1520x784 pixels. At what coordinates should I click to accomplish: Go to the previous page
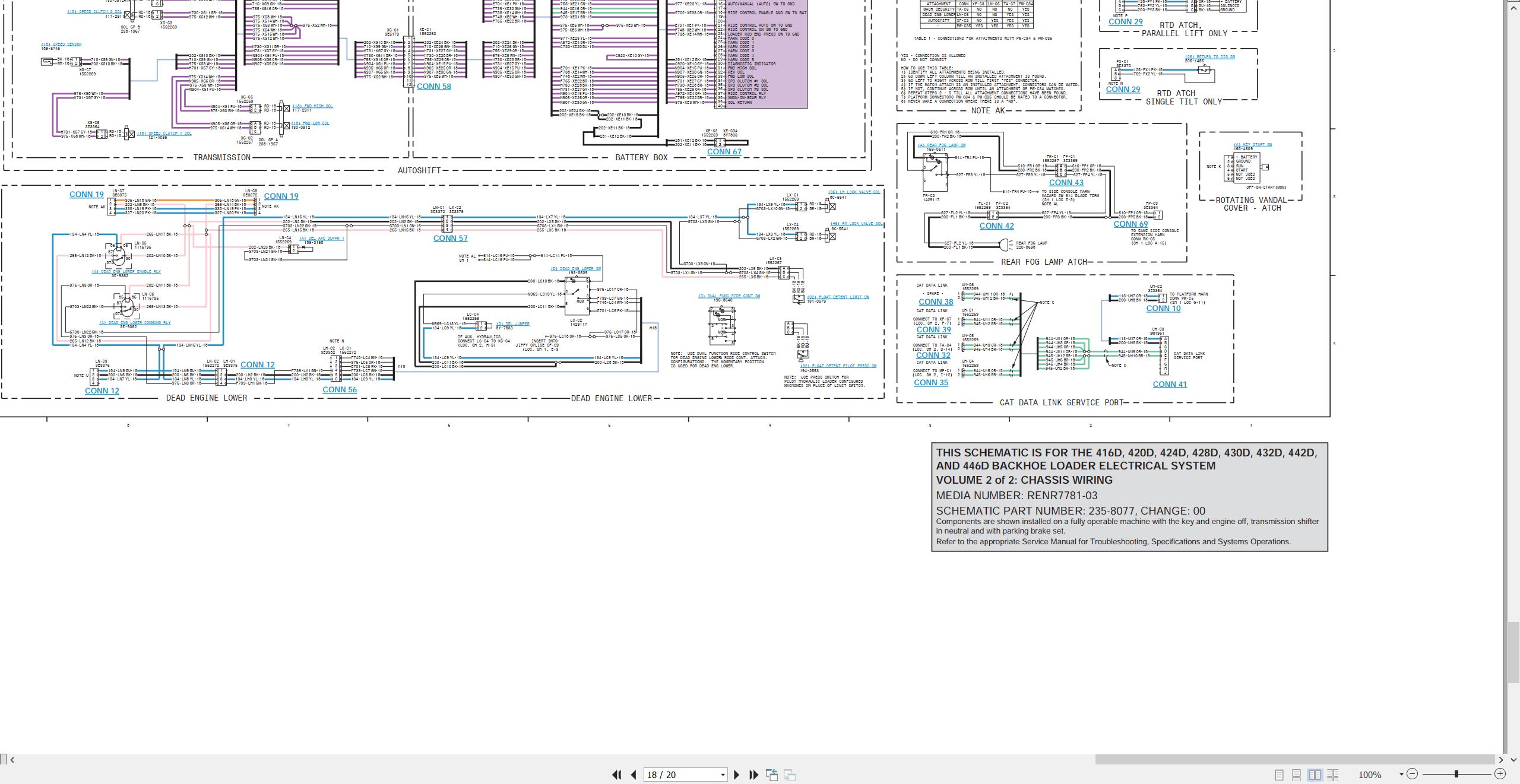tap(634, 775)
